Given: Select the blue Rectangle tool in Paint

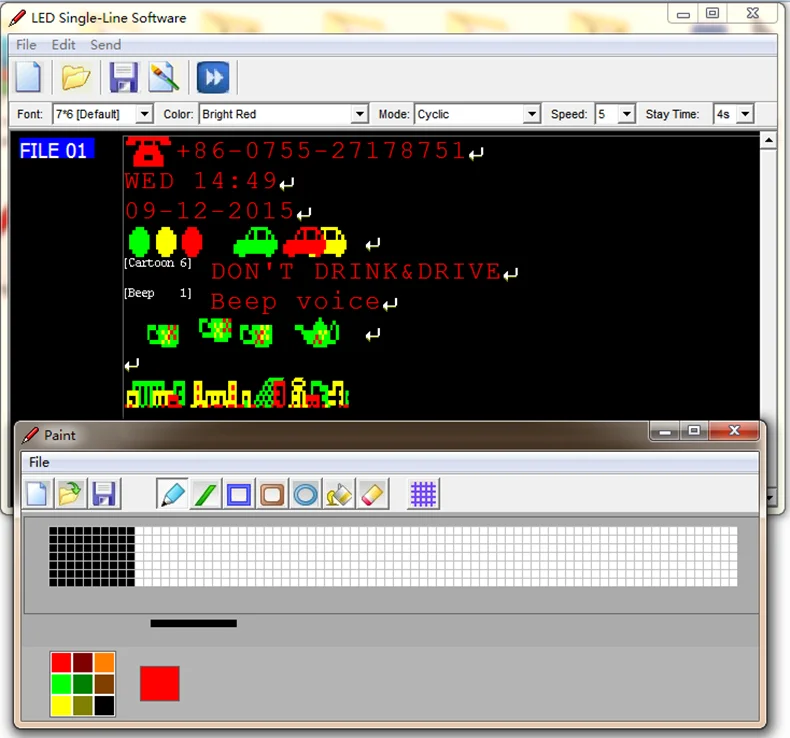Looking at the screenshot, I should tap(239, 494).
